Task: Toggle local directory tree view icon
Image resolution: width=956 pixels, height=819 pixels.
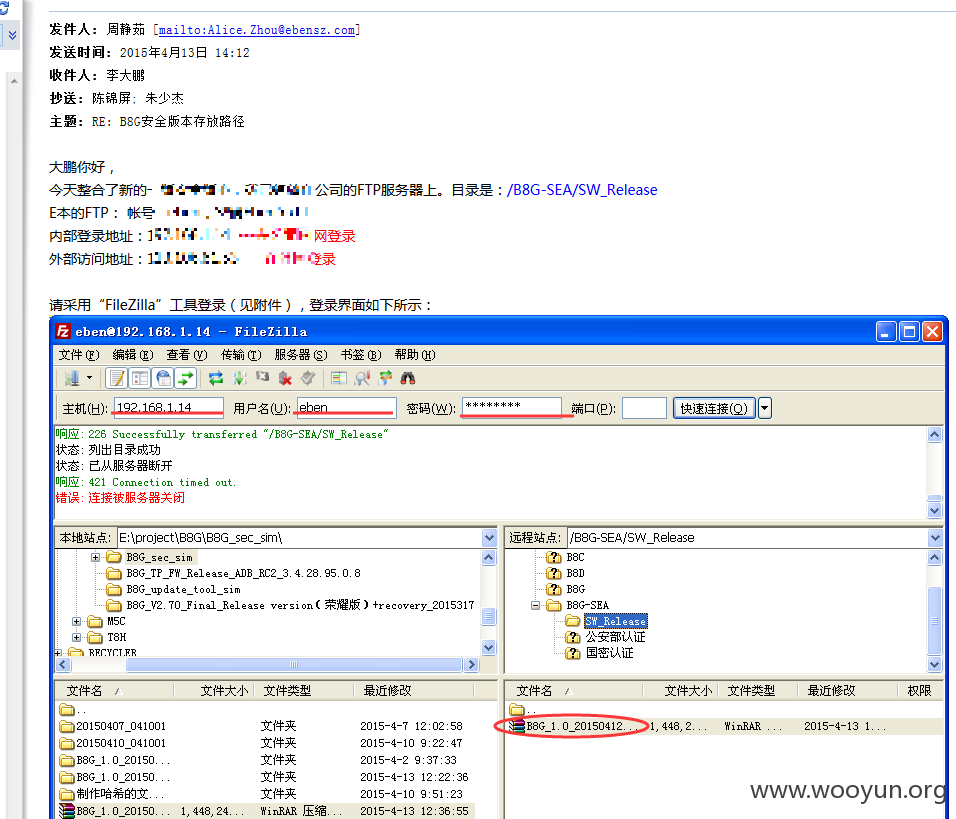Action: pos(140,379)
